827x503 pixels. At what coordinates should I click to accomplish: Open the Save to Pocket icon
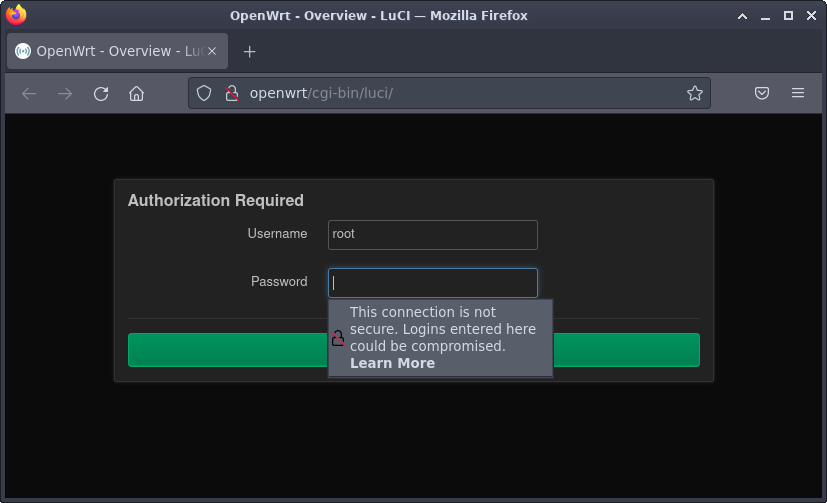pos(762,93)
